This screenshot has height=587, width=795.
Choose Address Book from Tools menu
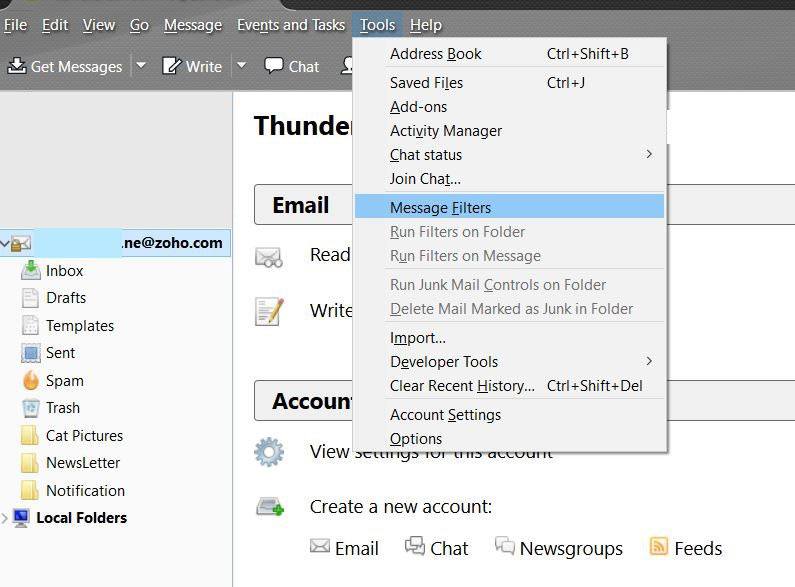tap(510, 54)
